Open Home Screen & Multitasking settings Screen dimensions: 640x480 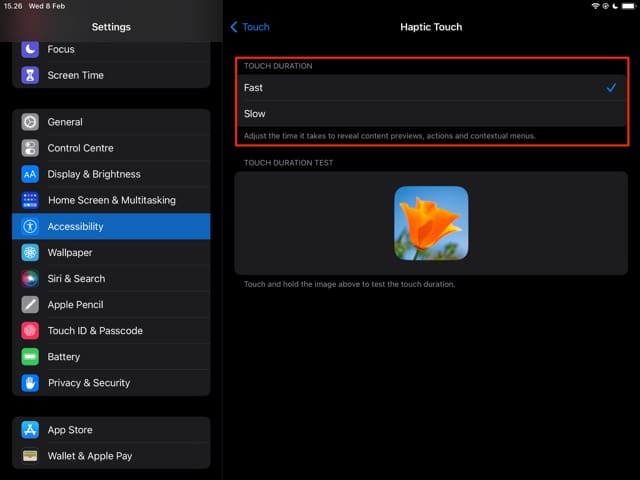[111, 200]
